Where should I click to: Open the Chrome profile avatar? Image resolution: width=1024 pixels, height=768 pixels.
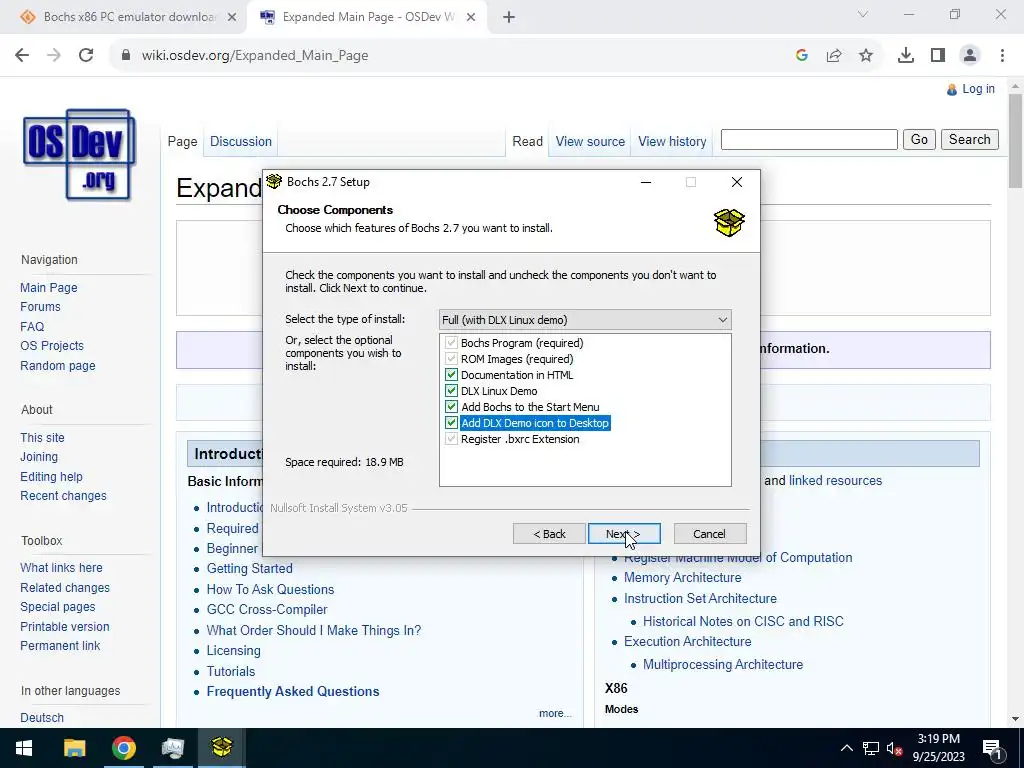point(970,56)
